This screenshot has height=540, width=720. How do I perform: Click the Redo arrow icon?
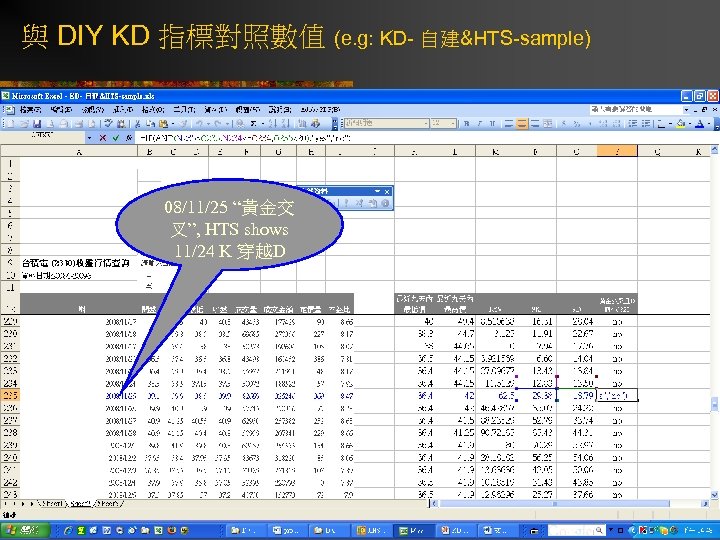coord(218,124)
